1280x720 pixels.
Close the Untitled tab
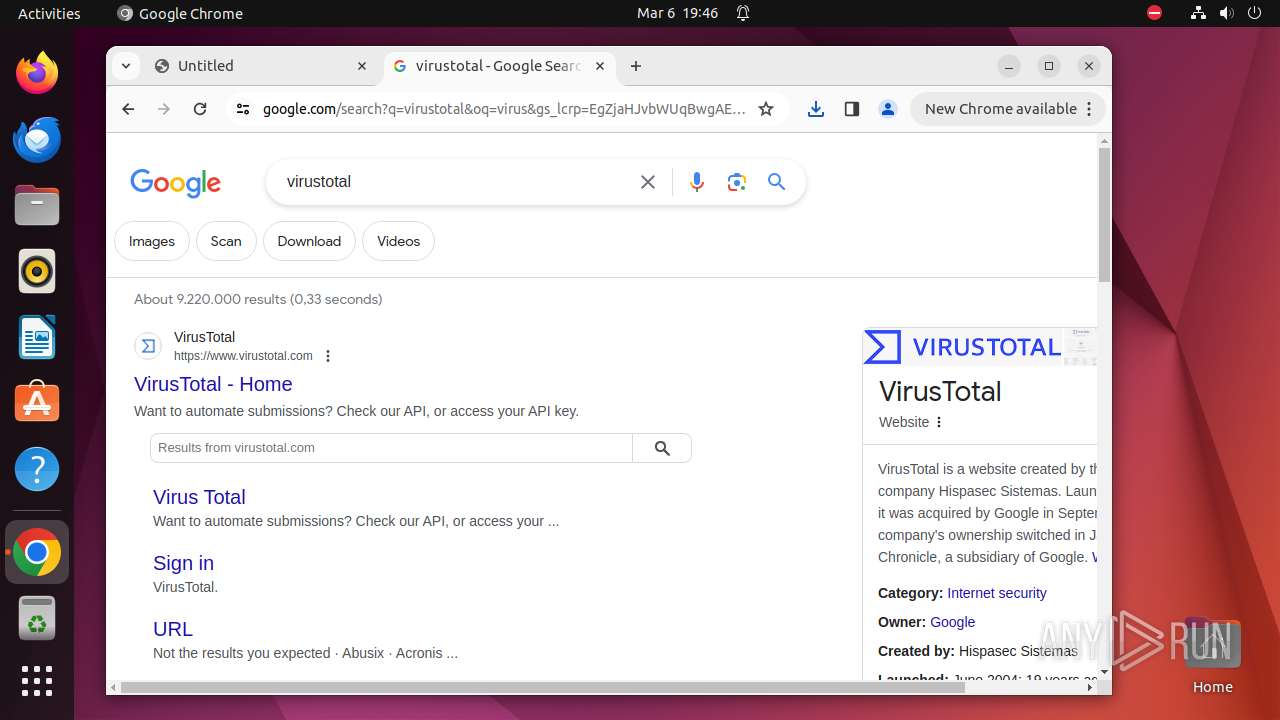(x=362, y=66)
